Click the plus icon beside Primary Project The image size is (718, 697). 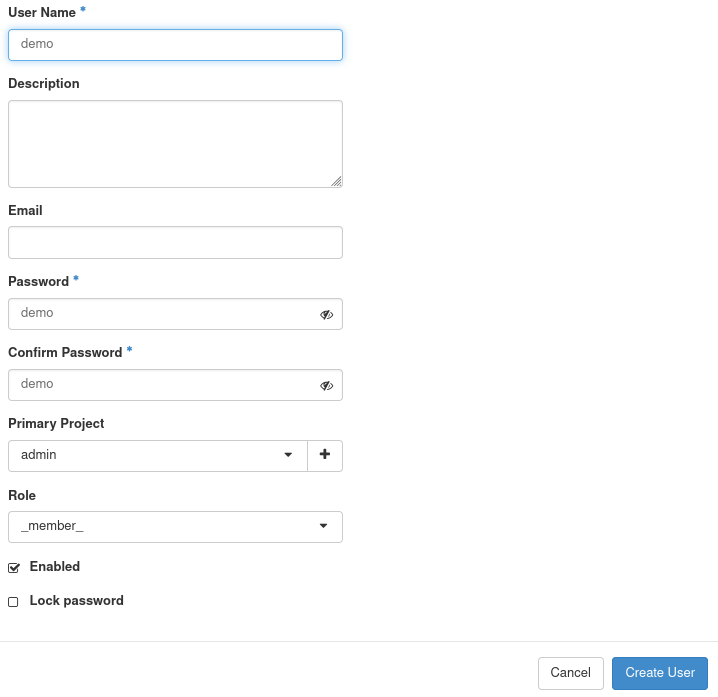pyautogui.click(x=325, y=455)
